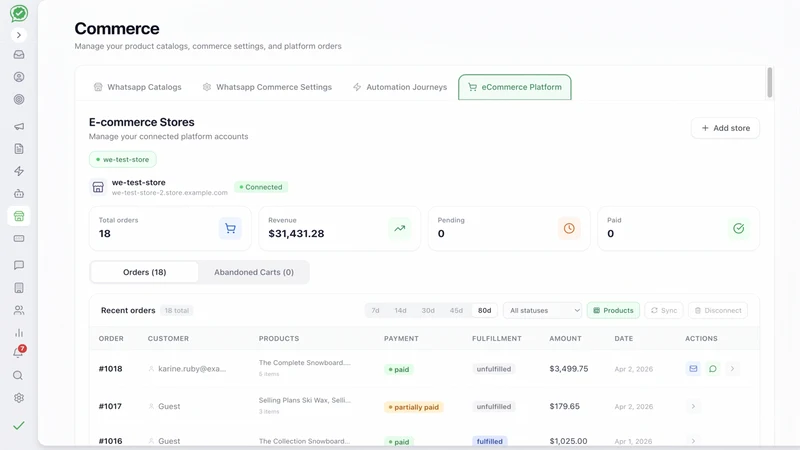Switch to the Whatsapp Commerce Settings tab

(x=267, y=87)
